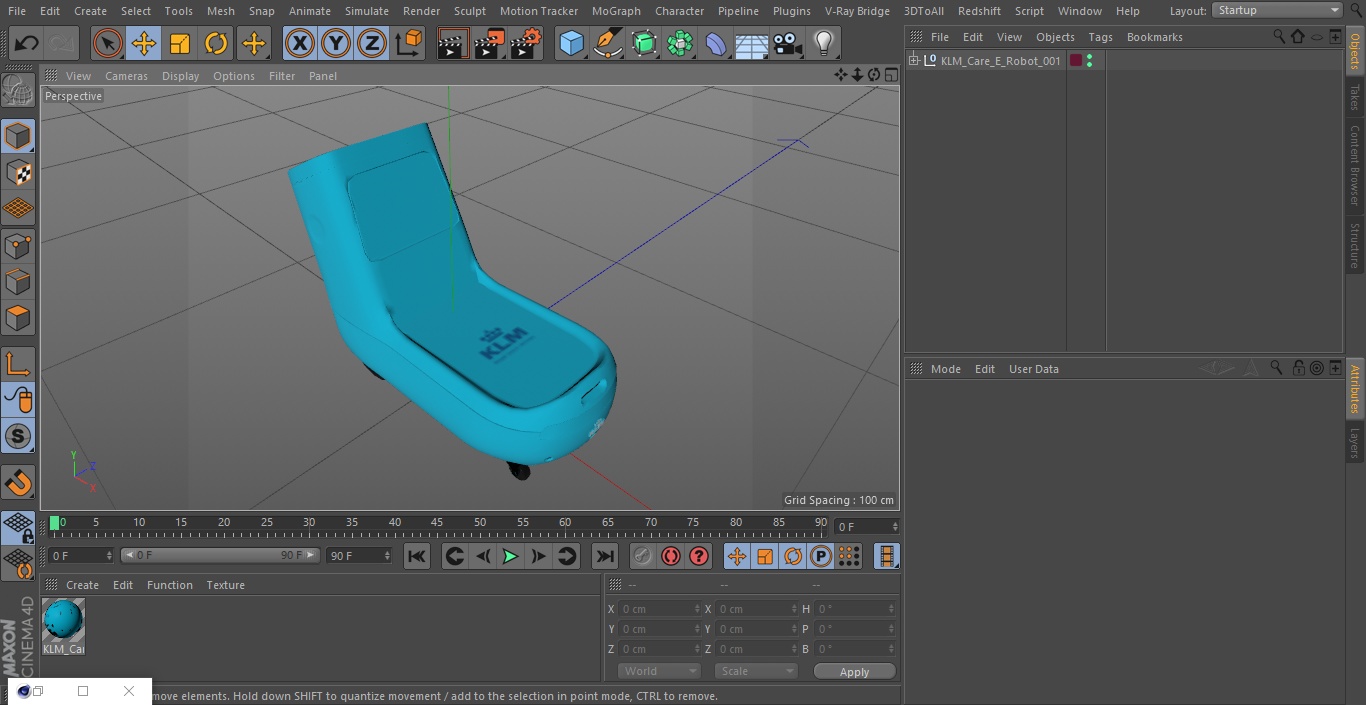The image size is (1366, 705).
Task: Toggle Snap S icon in left toolbar
Action: [18, 436]
